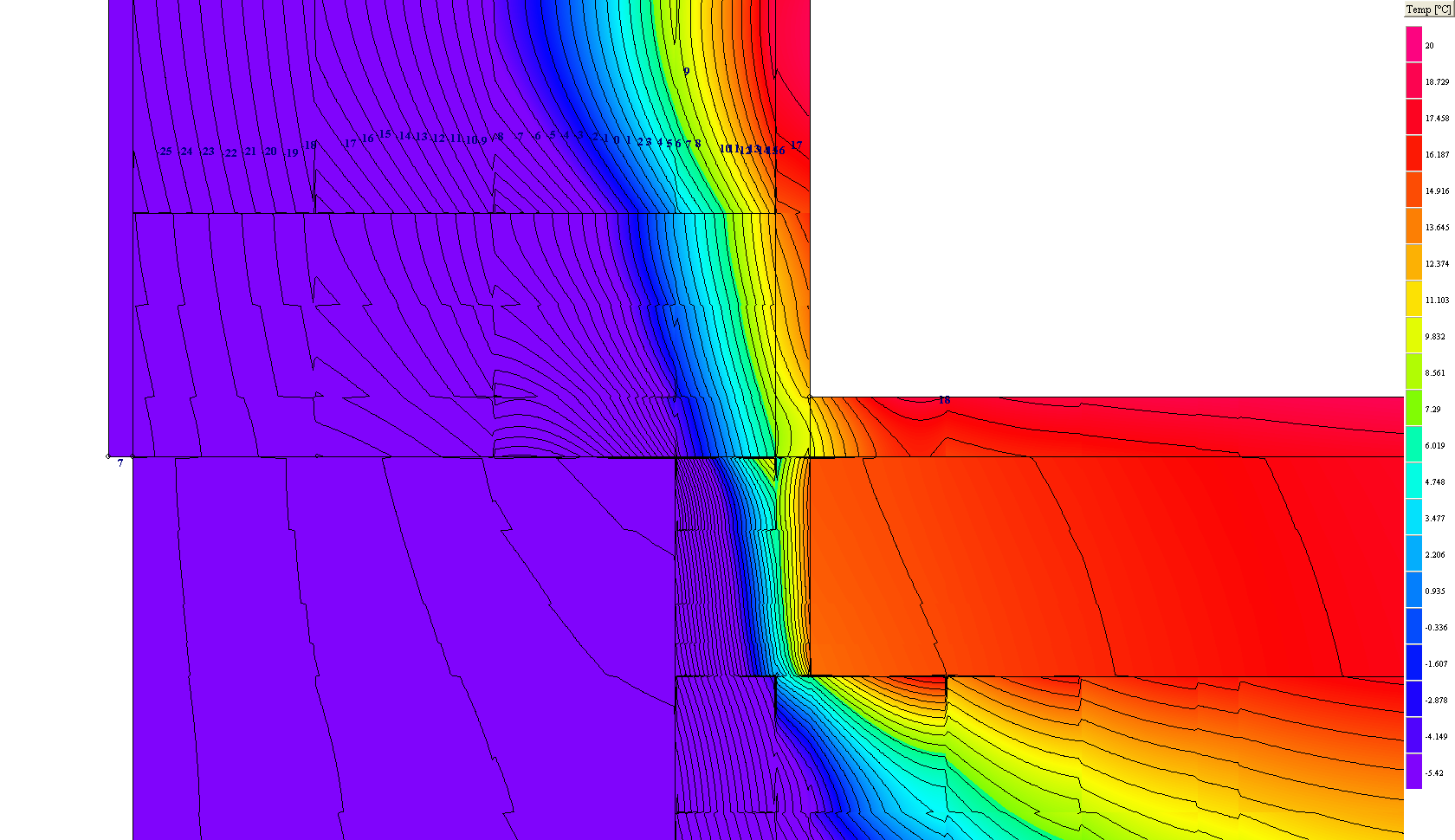Screen dimensions: 1455x840
Task: Click the legend value text 18.729
Action: [1437, 82]
